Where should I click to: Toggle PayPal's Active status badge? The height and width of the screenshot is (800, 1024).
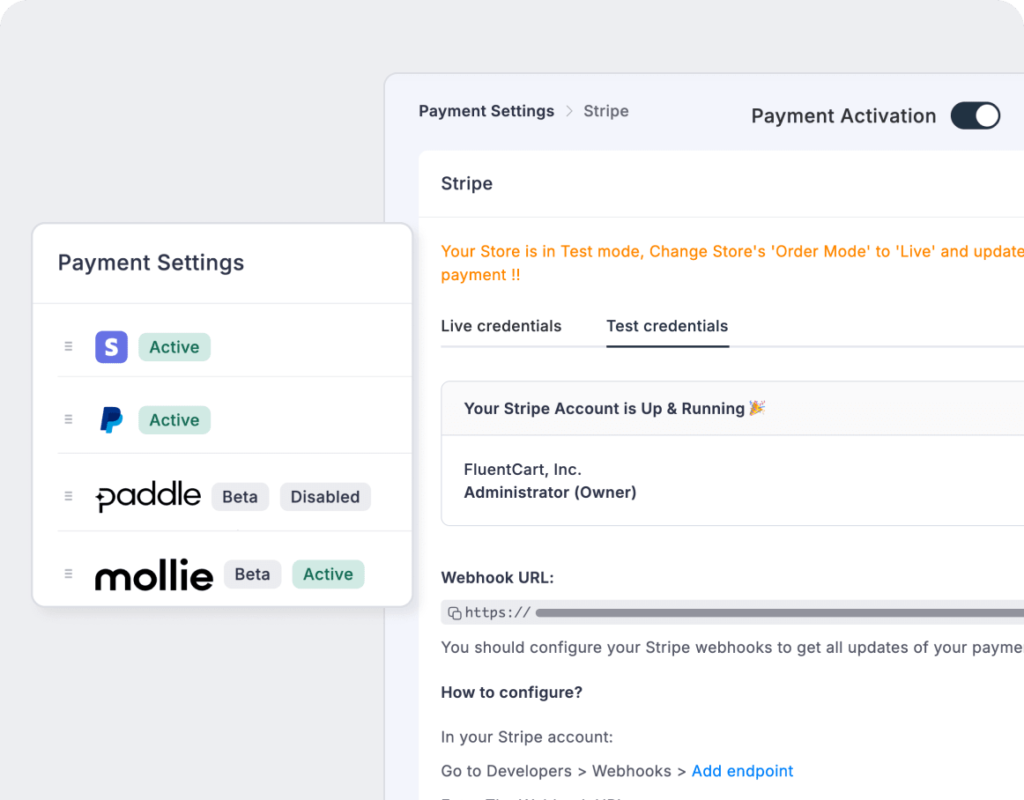(x=174, y=419)
